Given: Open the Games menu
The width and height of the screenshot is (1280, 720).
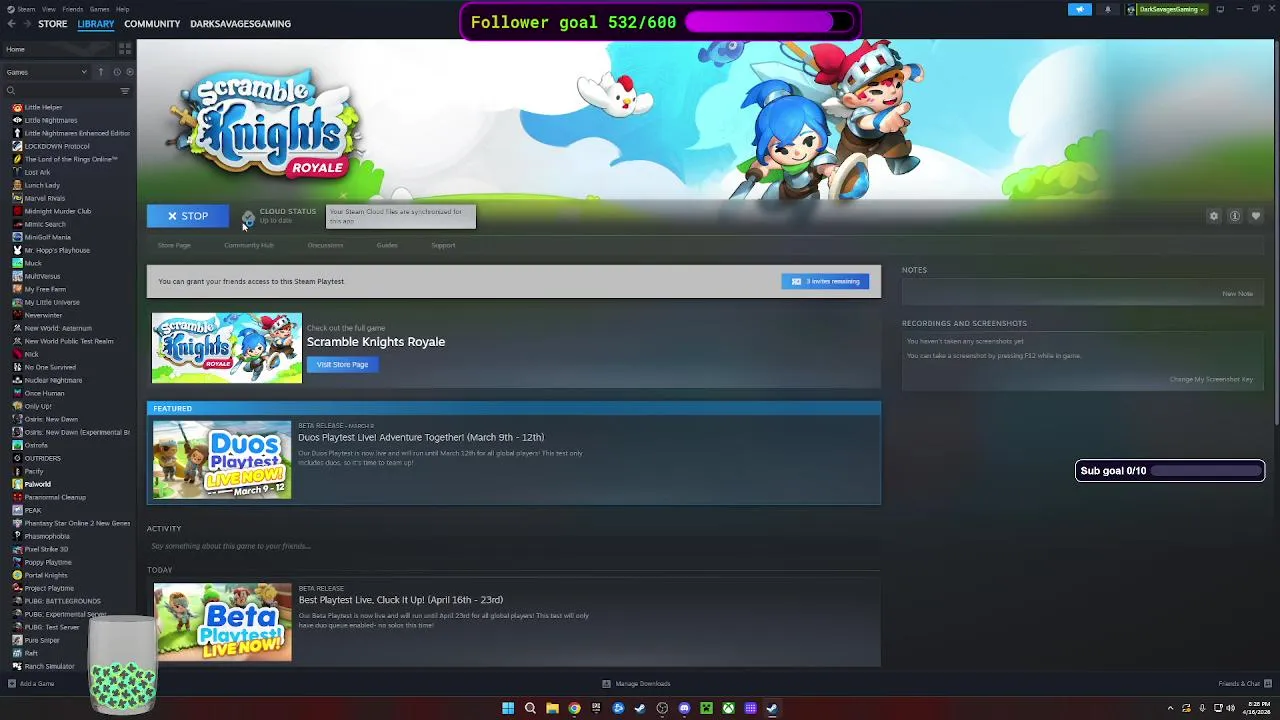Looking at the screenshot, I should [x=99, y=9].
